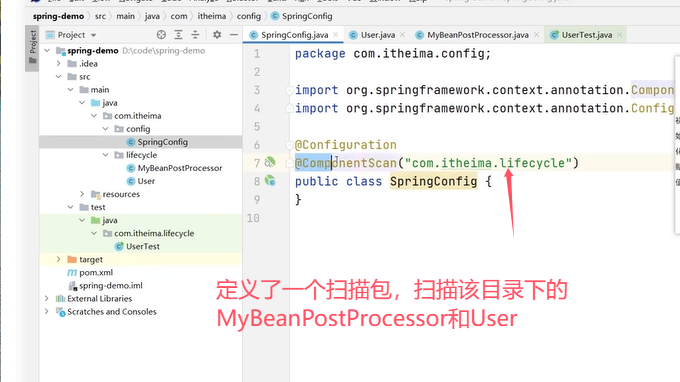
Task: Collapse the config package
Action: click(x=105, y=128)
